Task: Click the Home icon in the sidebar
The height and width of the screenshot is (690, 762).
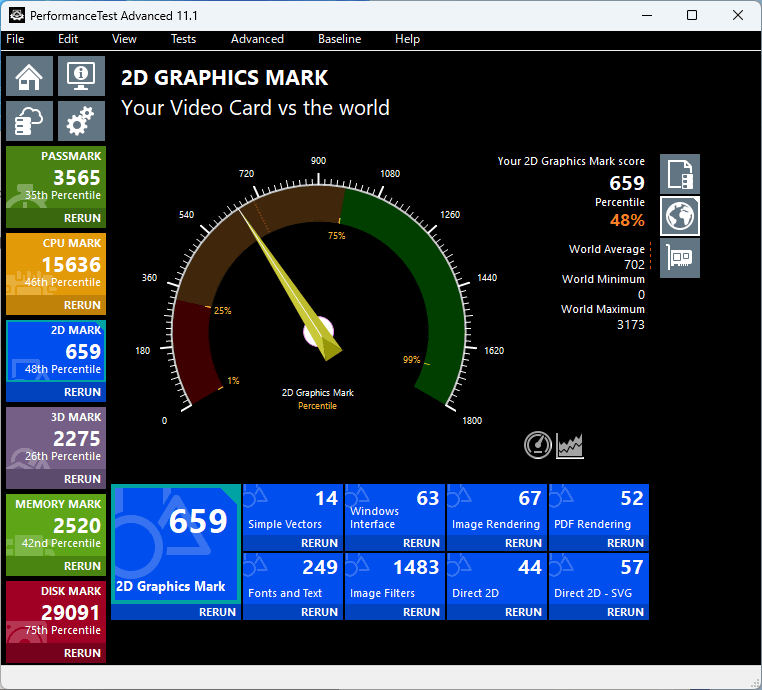Action: pyautogui.click(x=30, y=77)
